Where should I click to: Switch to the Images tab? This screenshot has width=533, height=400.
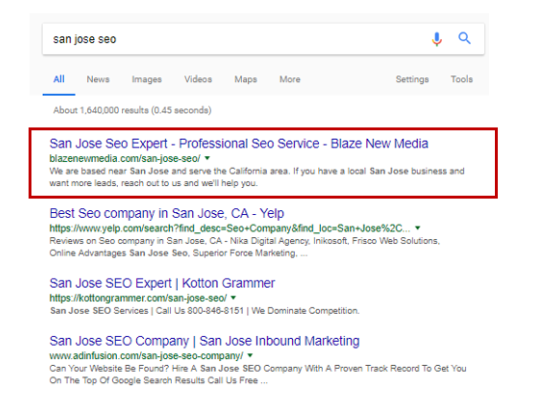[x=147, y=79]
